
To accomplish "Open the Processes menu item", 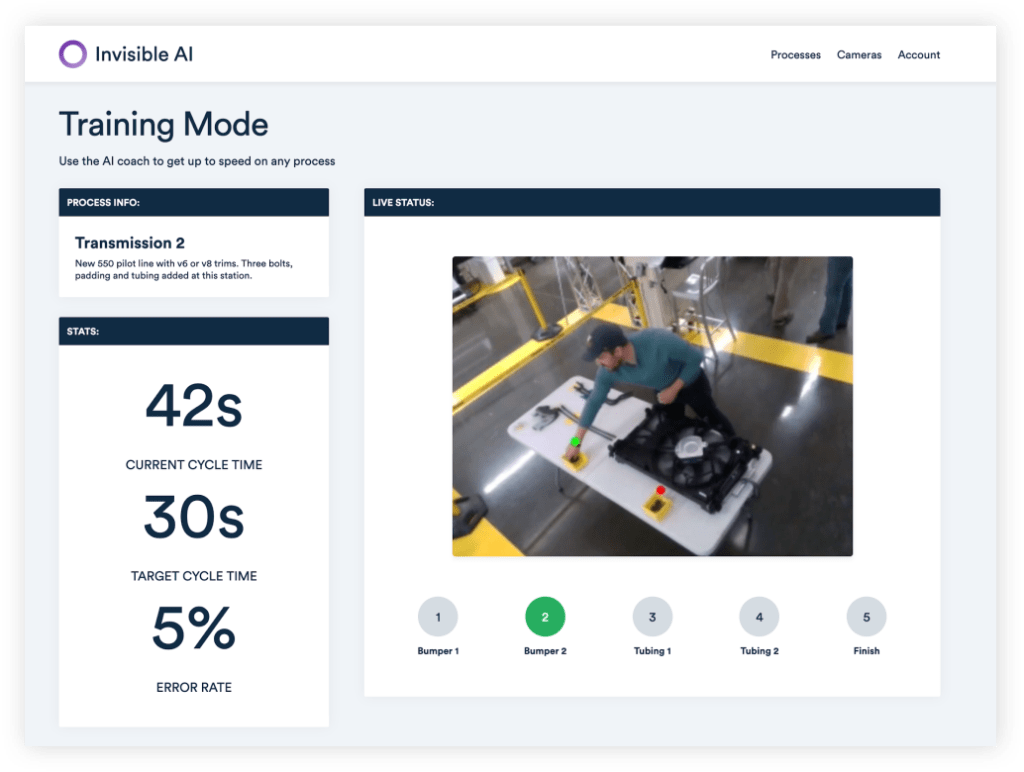I will 795,55.
